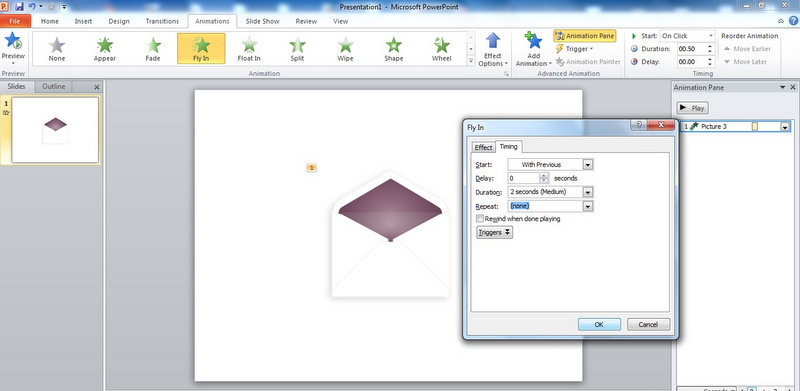Apply the Split animation effect

[297, 49]
